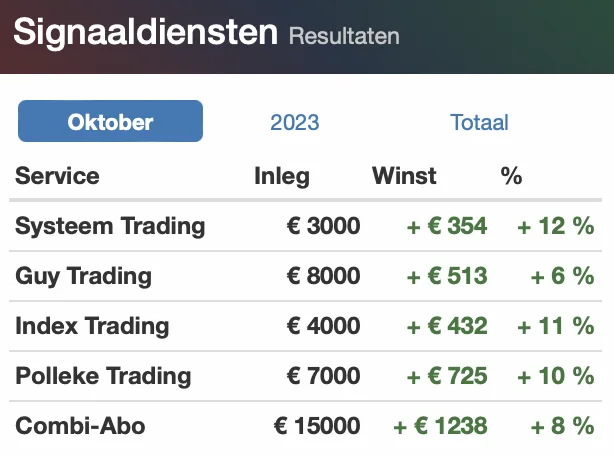Click the Service column header

(57, 175)
